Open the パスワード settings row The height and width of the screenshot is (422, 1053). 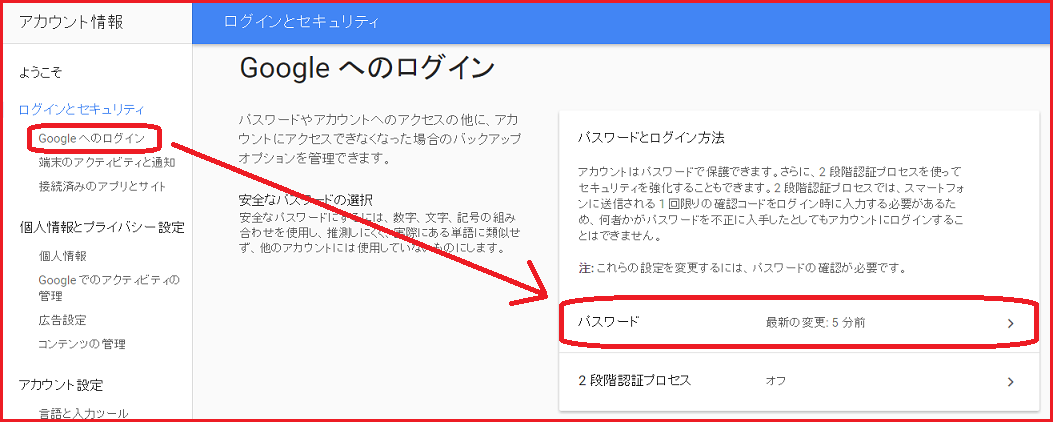[x=798, y=323]
